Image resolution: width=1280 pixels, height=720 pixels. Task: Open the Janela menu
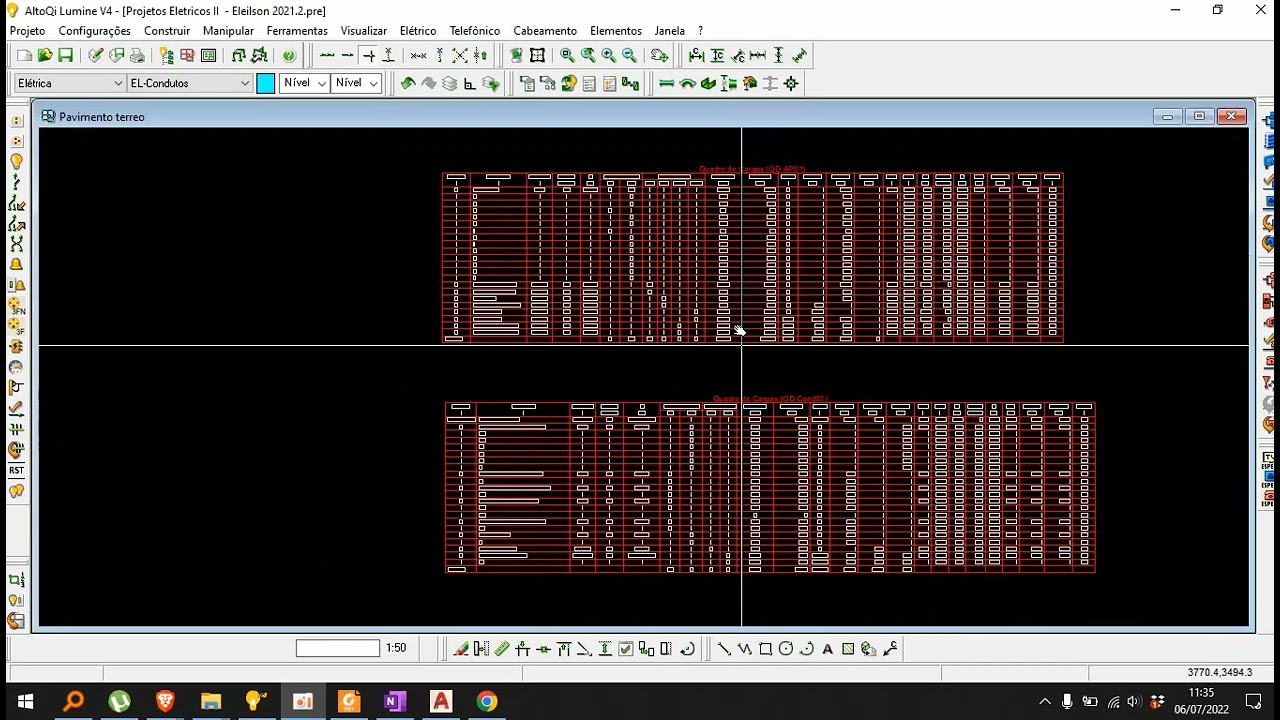(x=670, y=31)
